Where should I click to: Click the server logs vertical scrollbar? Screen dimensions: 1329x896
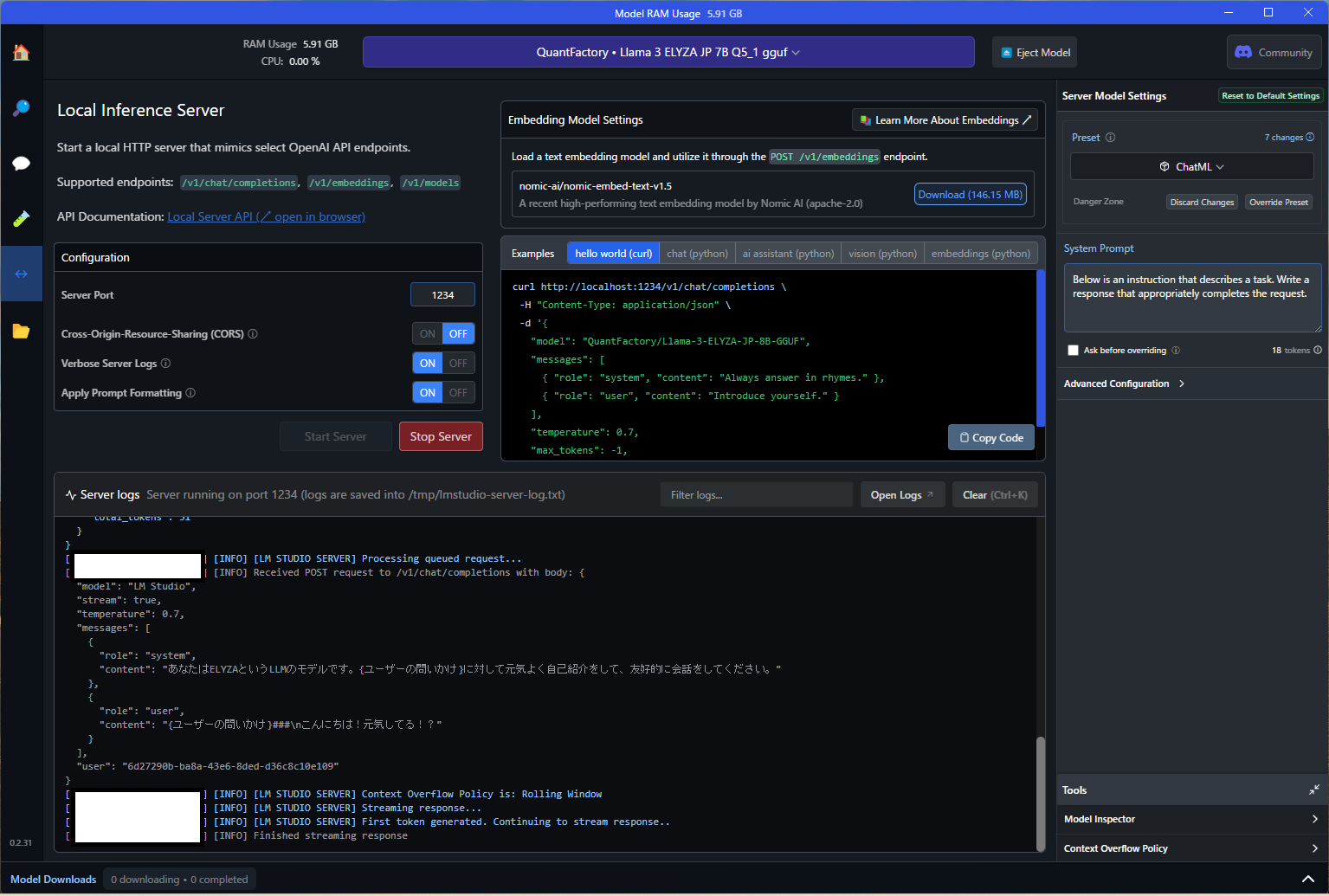1041,793
